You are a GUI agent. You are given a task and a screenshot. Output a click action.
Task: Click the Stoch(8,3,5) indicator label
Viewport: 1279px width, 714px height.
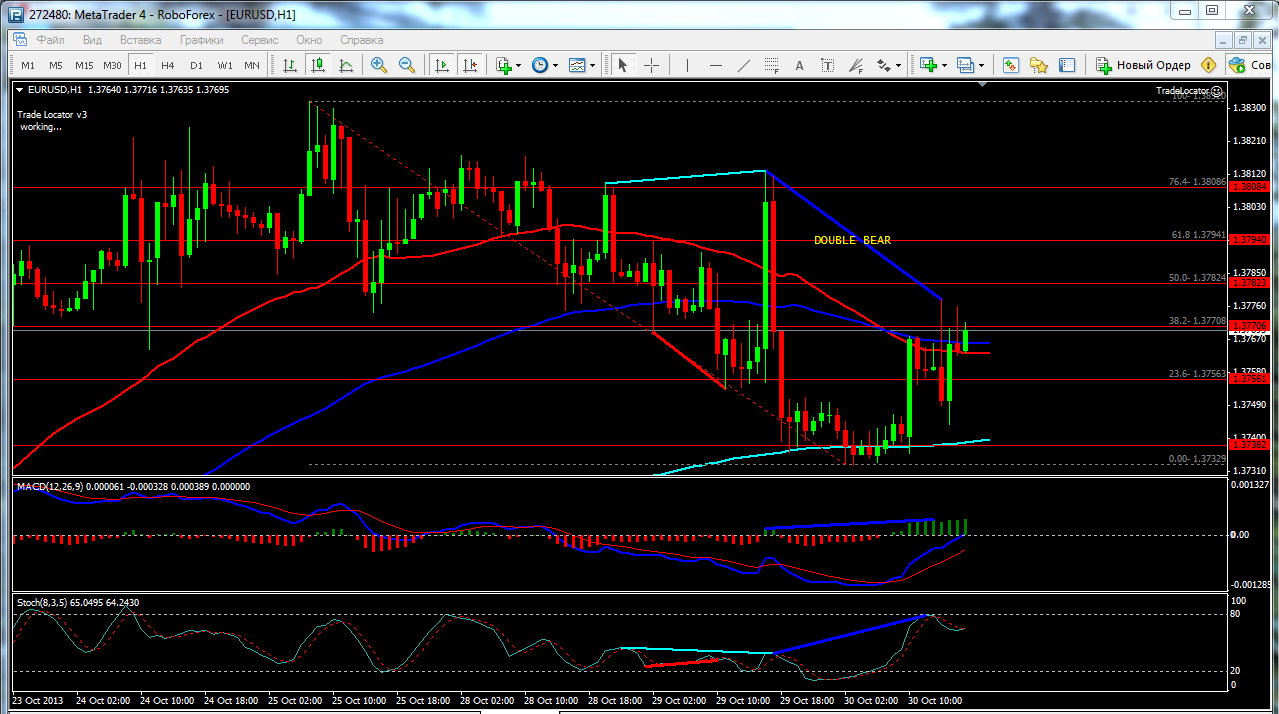(x=41, y=603)
